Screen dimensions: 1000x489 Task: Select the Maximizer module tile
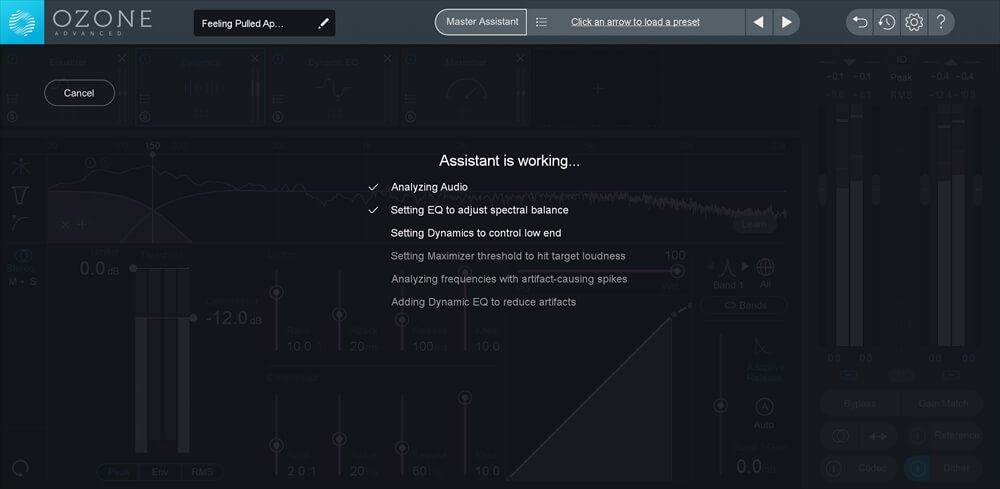(467, 88)
